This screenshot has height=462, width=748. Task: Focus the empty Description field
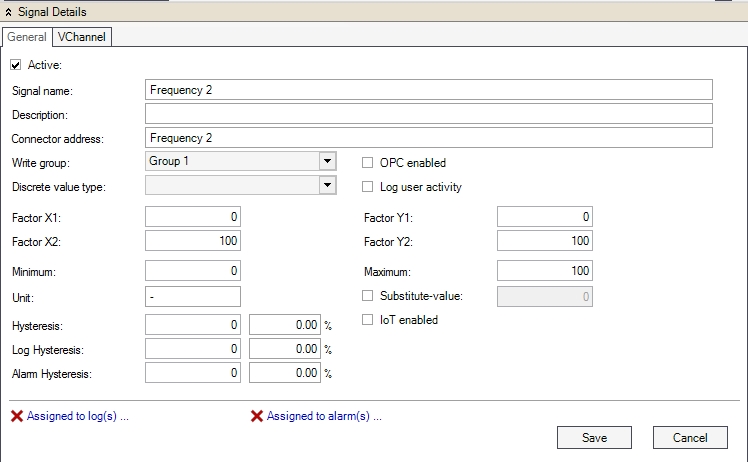point(428,114)
